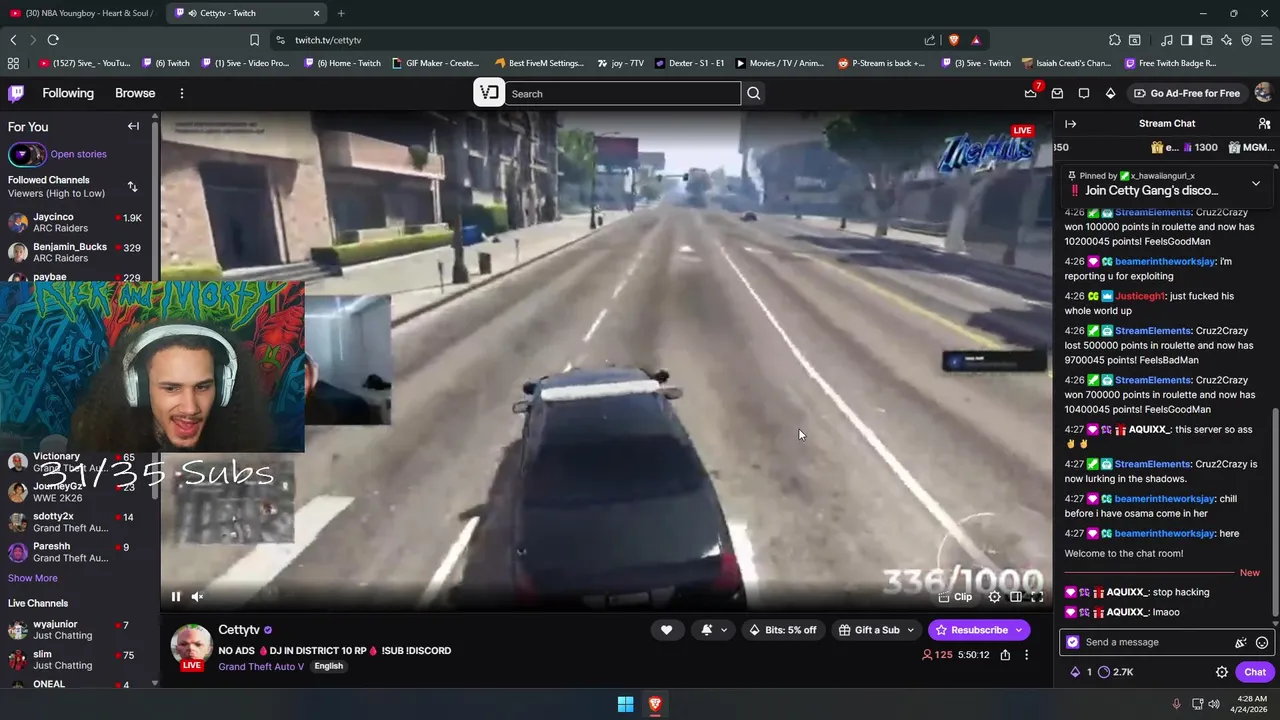This screenshot has width=1280, height=720.
Task: Open browser extensions puzzle icon
Action: [x=1114, y=40]
